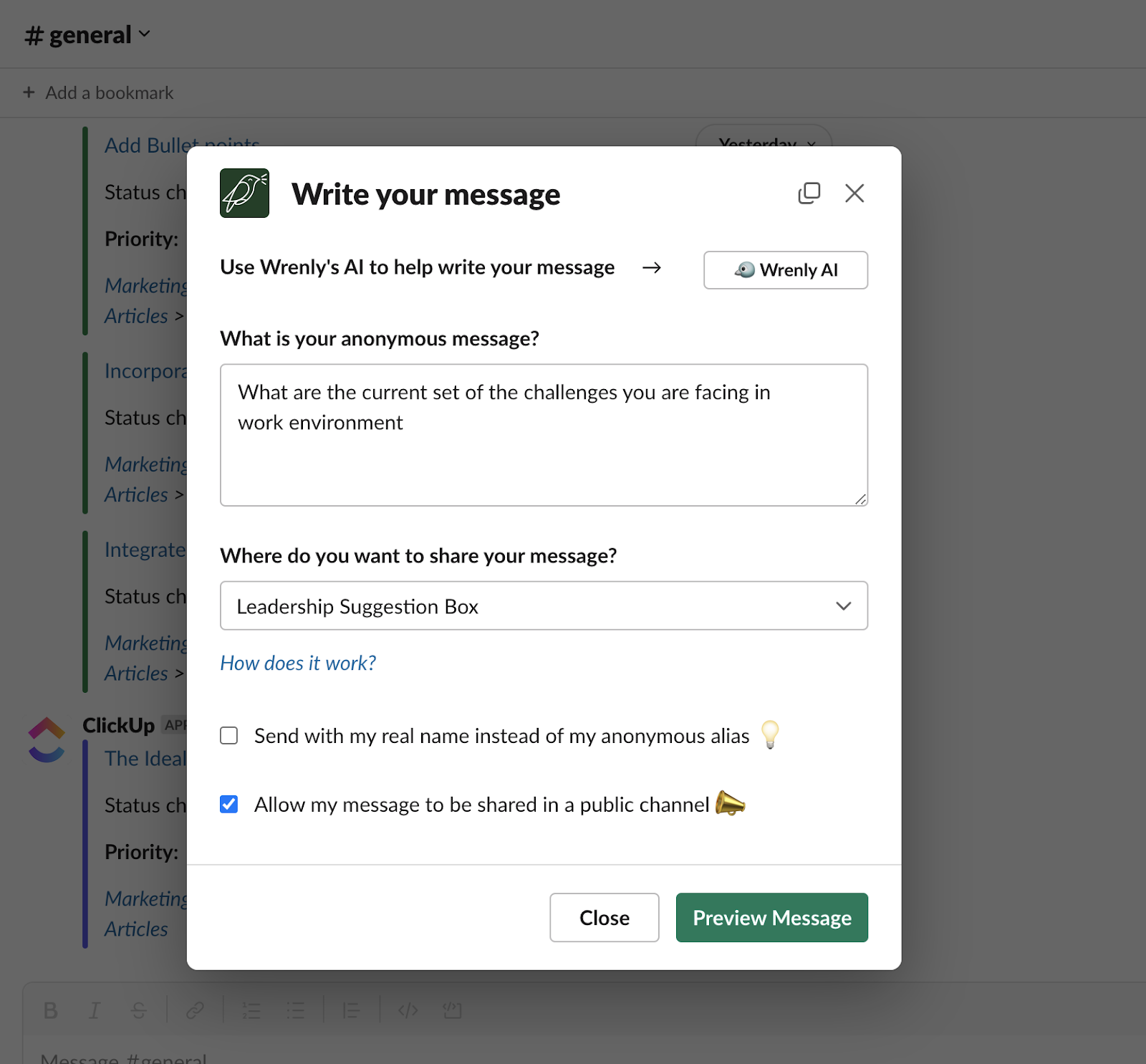Image resolution: width=1146 pixels, height=1064 pixels.
Task: Click 'What is your anonymous message?' label
Action: 380,339
